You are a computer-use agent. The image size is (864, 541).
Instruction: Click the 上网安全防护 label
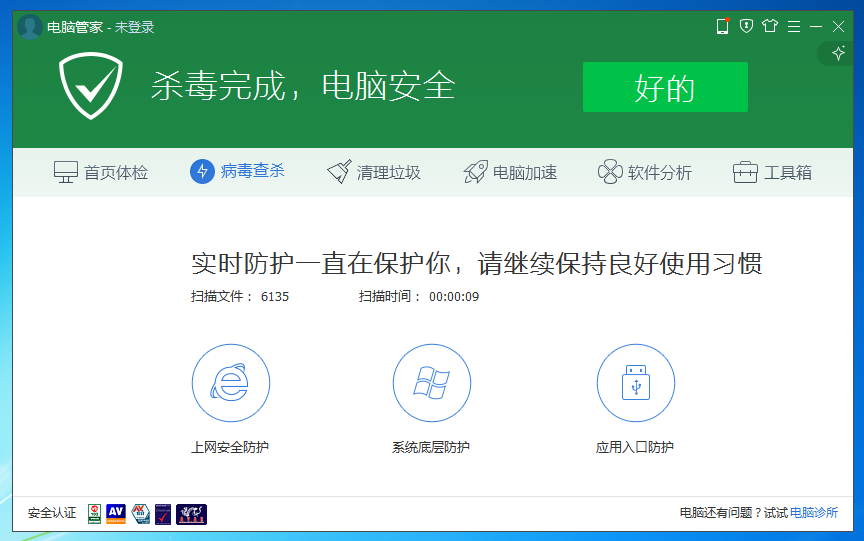(230, 447)
